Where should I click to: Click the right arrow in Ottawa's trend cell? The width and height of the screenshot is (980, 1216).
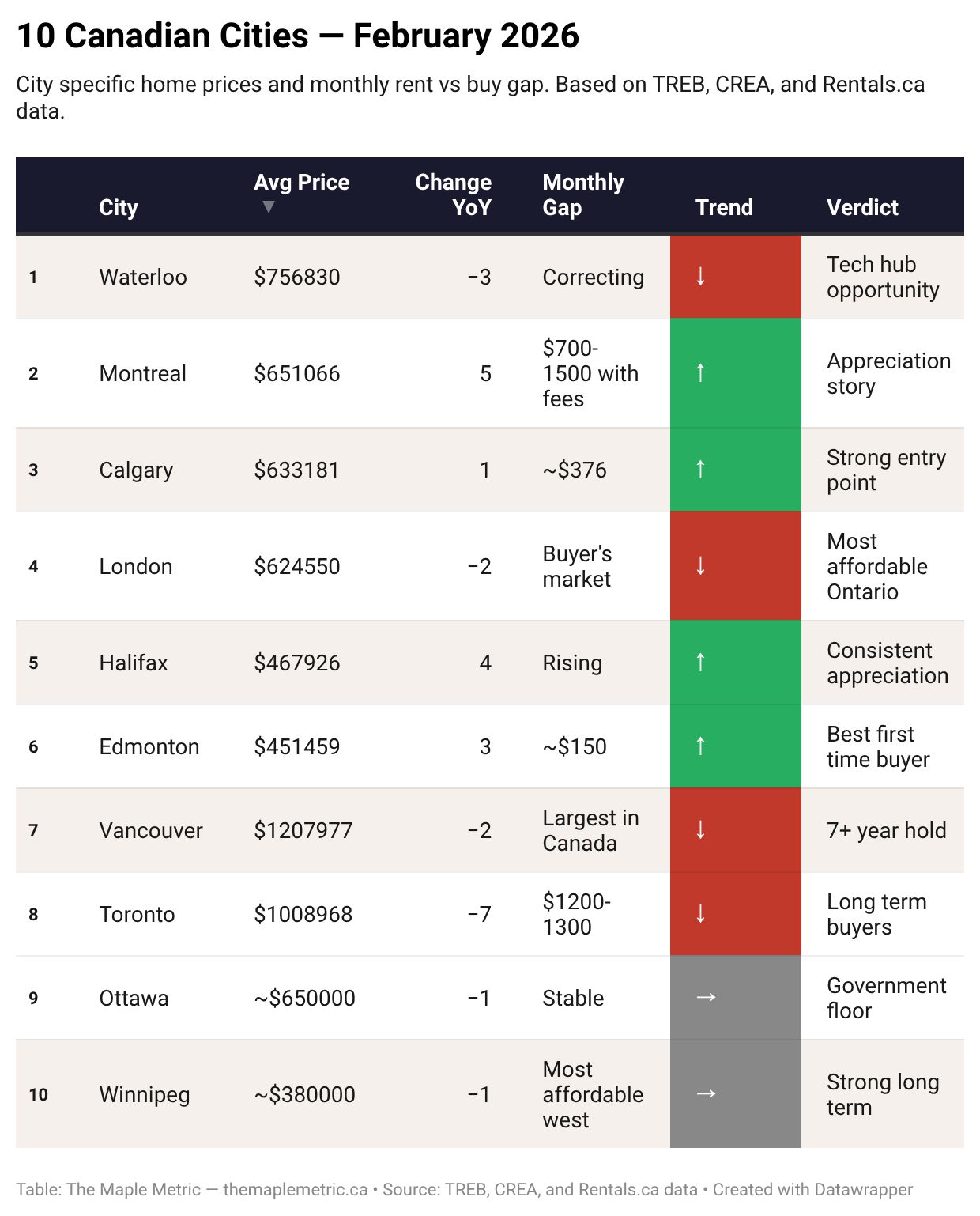(x=706, y=997)
